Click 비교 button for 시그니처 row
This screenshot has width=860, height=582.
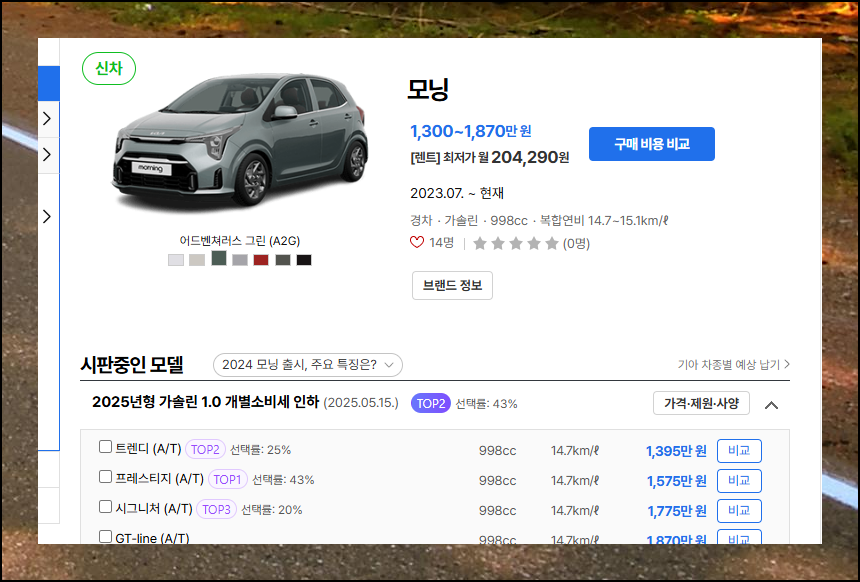tap(739, 510)
